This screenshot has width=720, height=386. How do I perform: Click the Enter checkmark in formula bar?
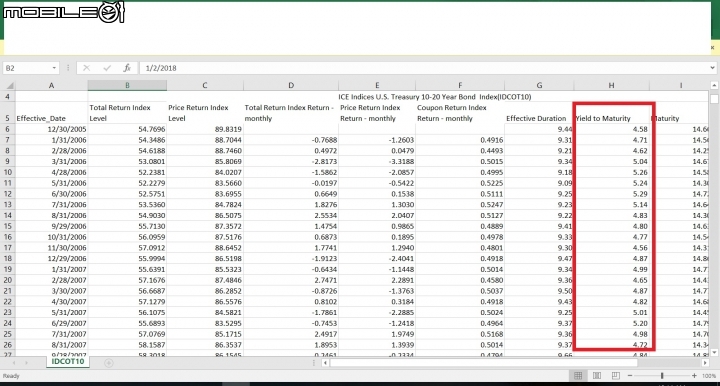click(x=107, y=68)
